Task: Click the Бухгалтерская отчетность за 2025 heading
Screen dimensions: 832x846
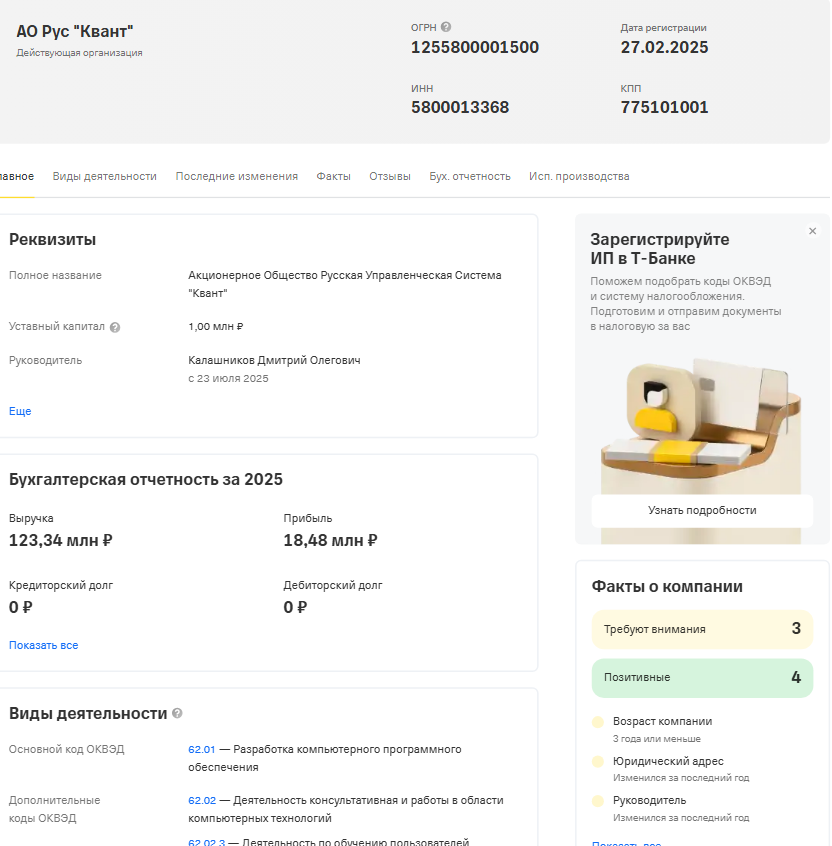Action: 146,479
